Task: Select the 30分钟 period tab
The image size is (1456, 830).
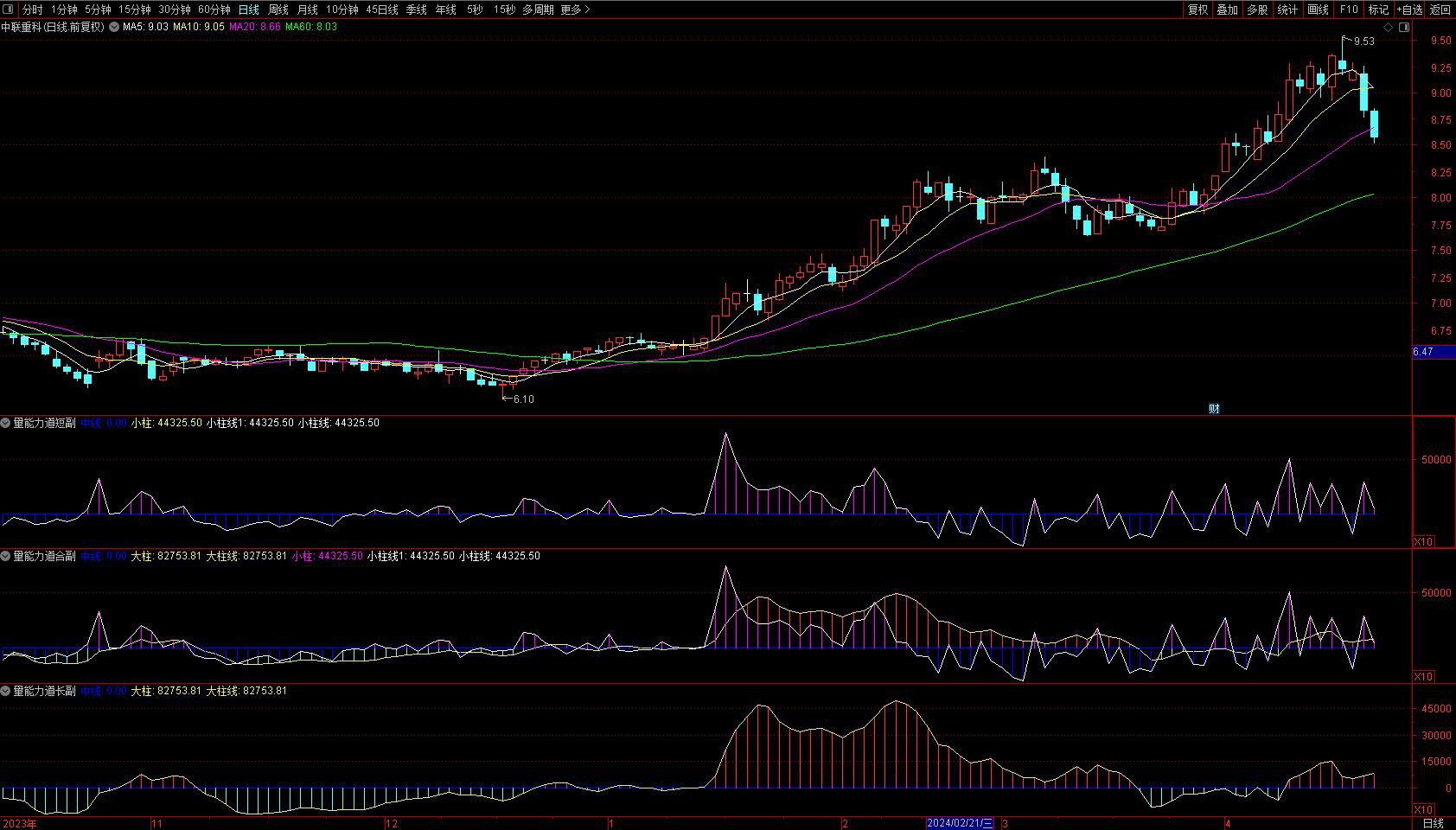Action: tap(174, 10)
